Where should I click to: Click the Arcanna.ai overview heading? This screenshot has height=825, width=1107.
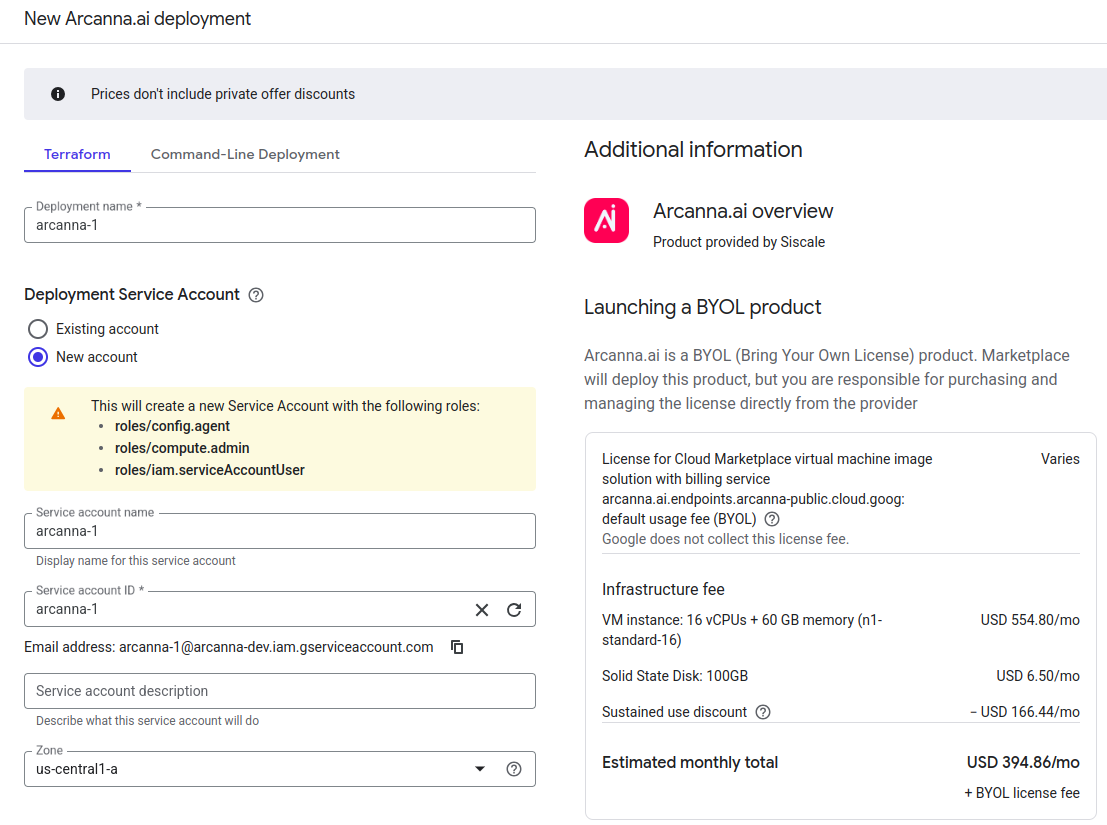coord(743,211)
